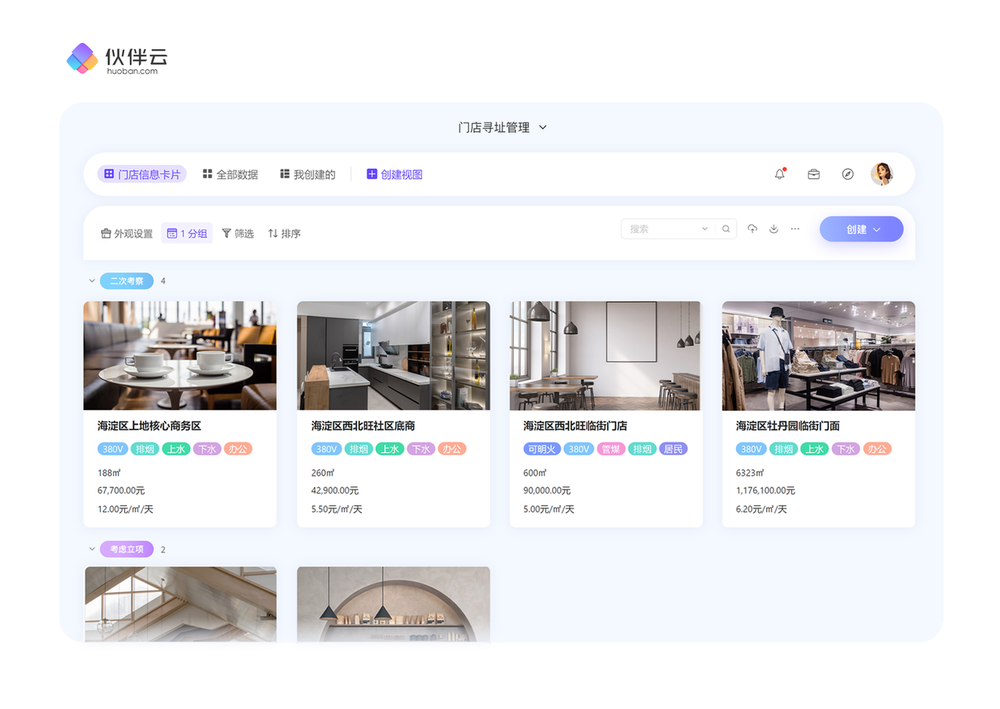Open the compass explore icon
Viewport: 1000px width, 709px height.
pos(848,174)
